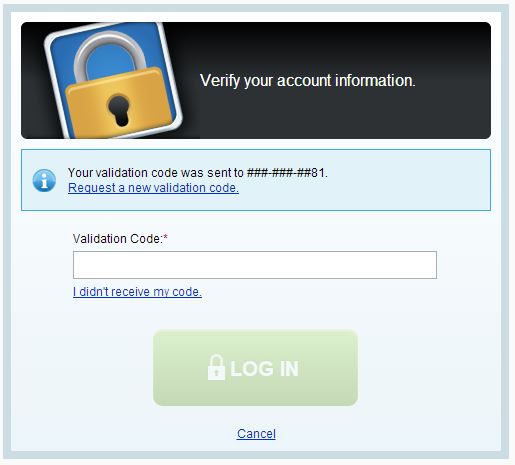The image size is (515, 465).
Task: Click the black keyhole on the padlock
Action: [x=119, y=110]
